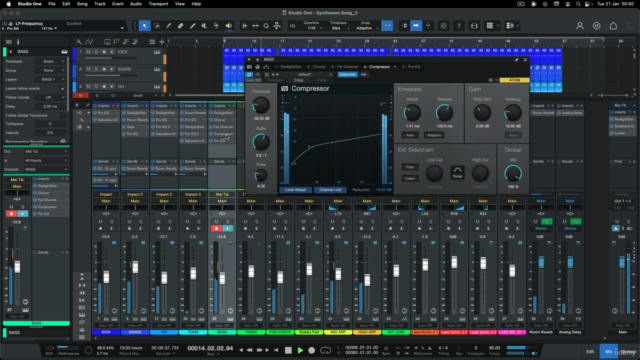Open the Mix view button at bottom right
Screen dimensions: 640x360
tap(608, 351)
